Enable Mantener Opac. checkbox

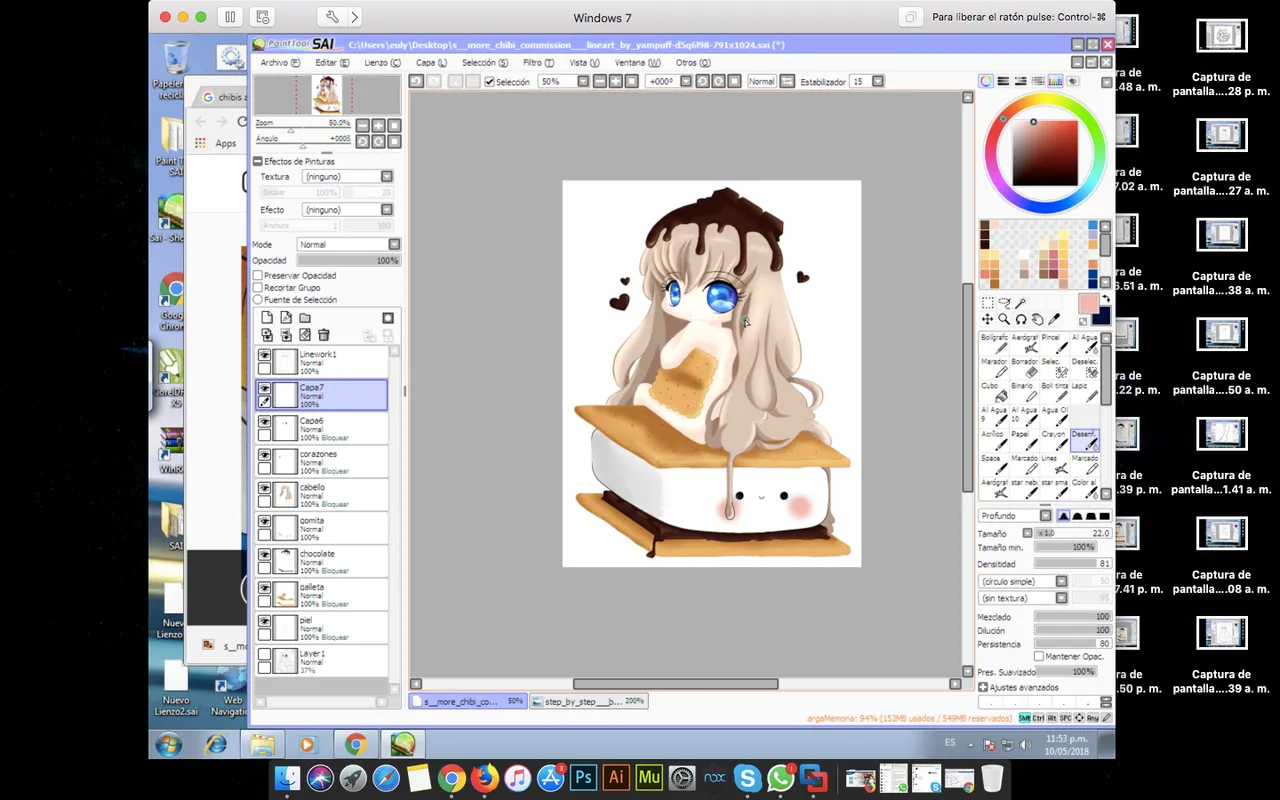[x=1039, y=657]
